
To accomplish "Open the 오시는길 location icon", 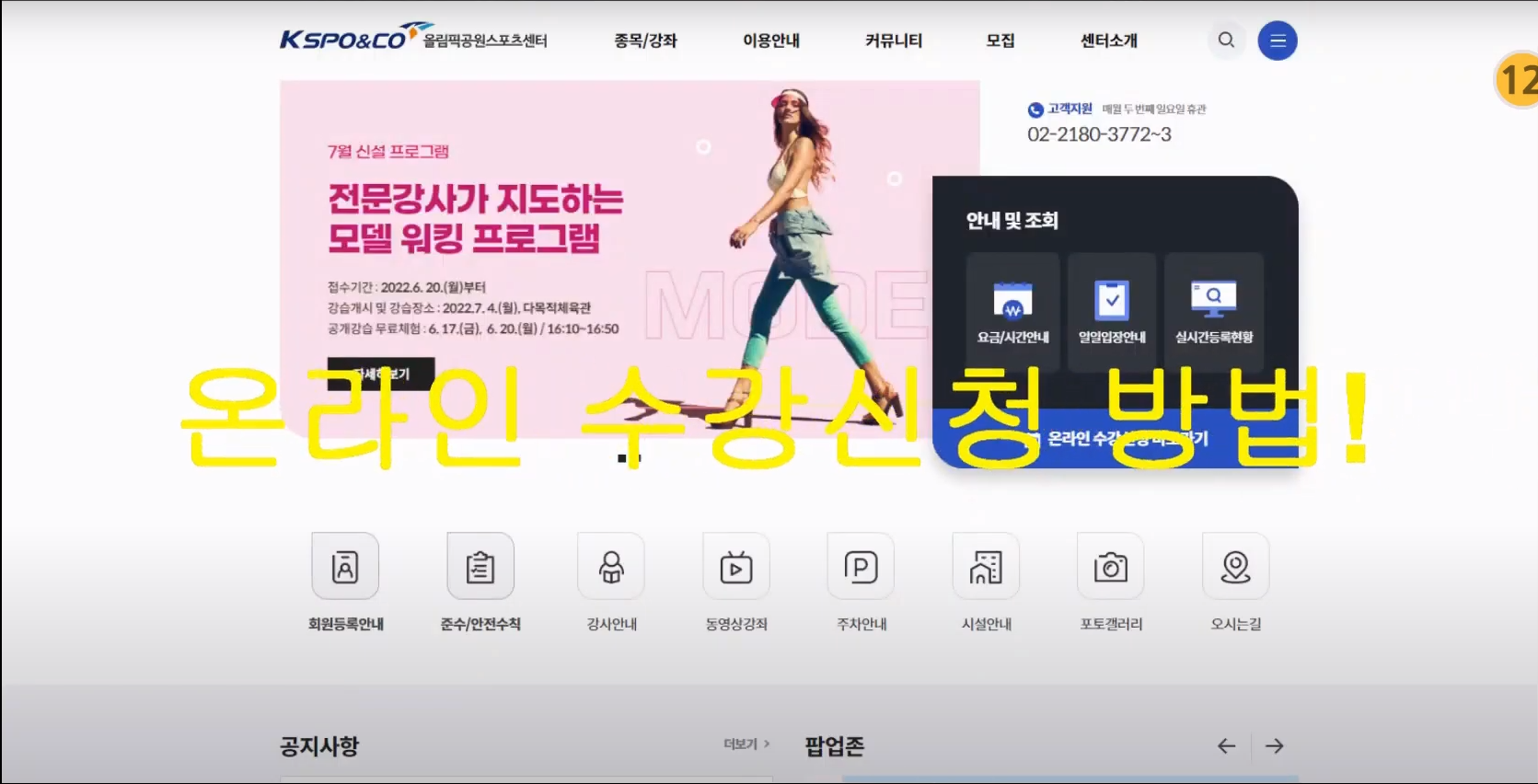I will tap(1236, 566).
